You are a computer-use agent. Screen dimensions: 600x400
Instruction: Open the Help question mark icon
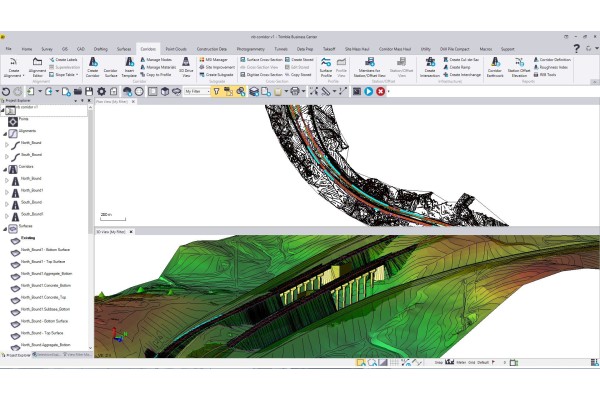click(576, 48)
